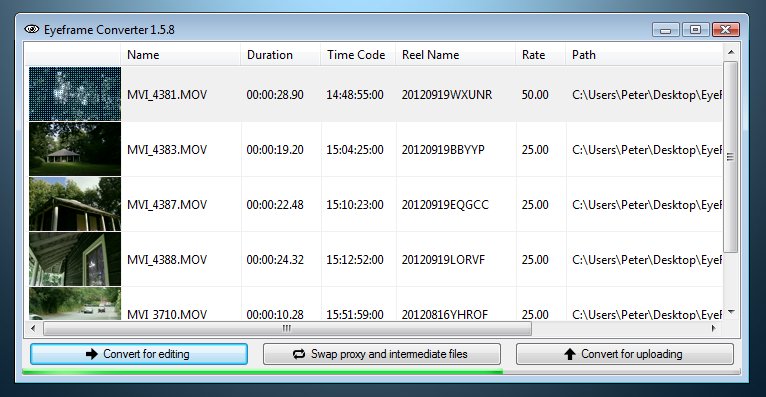Click the horizontal scrollbar thumb

coord(287,329)
